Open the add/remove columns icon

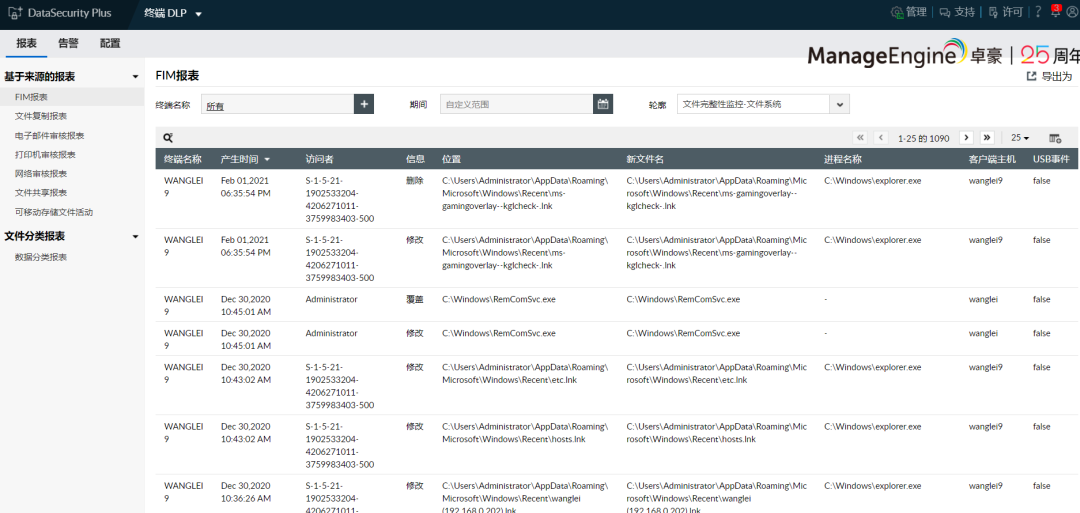click(1055, 138)
